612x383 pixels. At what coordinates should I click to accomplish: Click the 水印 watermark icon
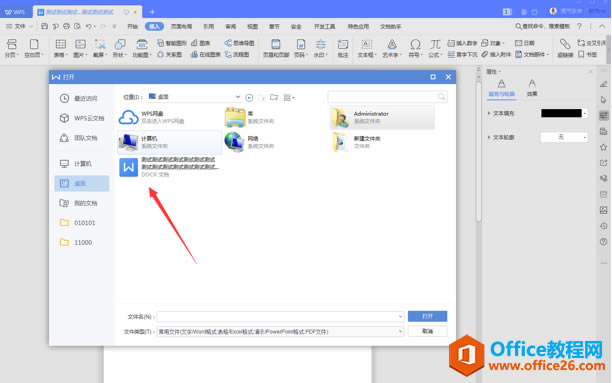pyautogui.click(x=320, y=44)
